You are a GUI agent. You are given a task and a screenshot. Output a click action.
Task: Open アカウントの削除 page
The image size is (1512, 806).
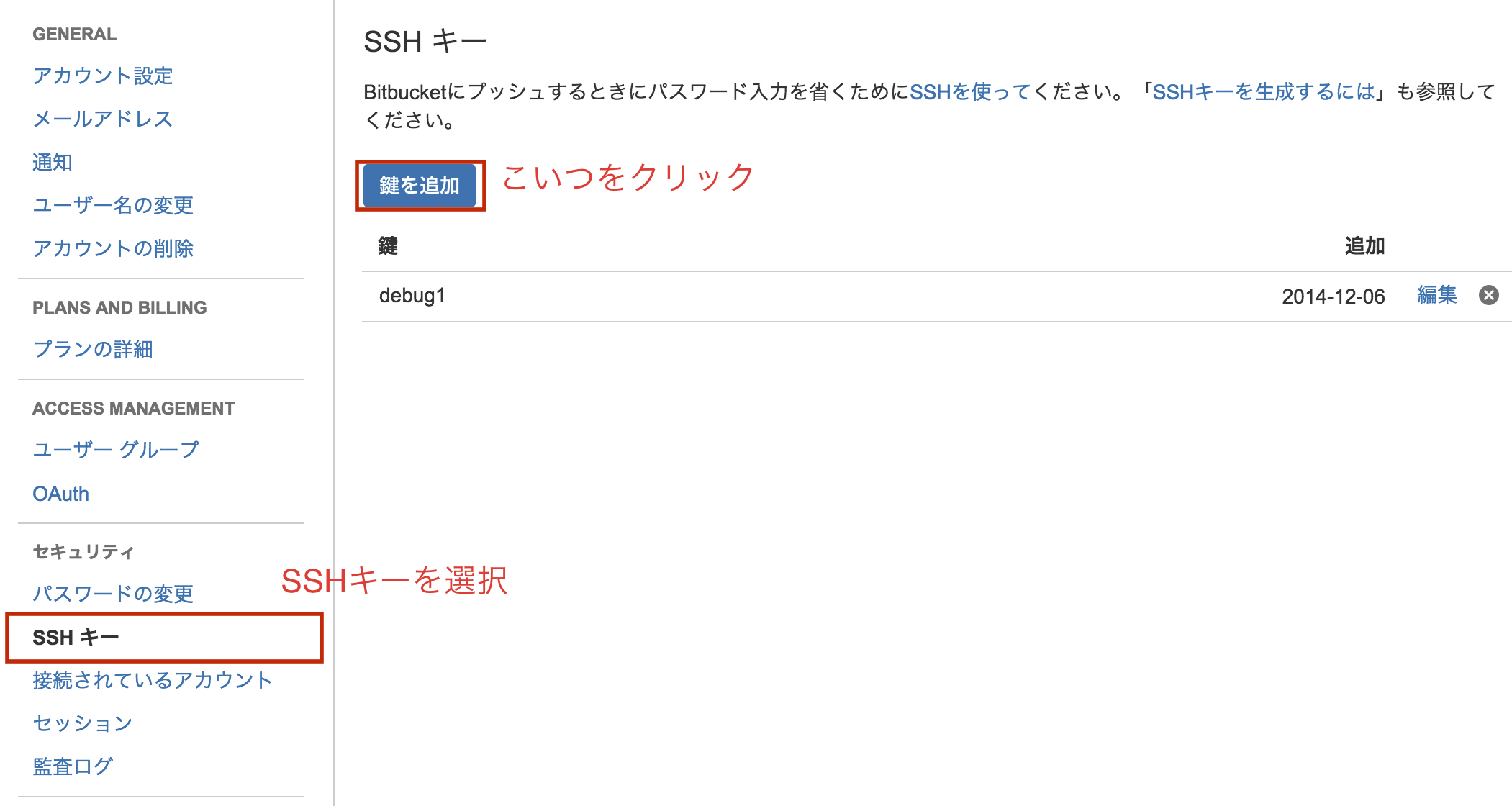coord(114,248)
